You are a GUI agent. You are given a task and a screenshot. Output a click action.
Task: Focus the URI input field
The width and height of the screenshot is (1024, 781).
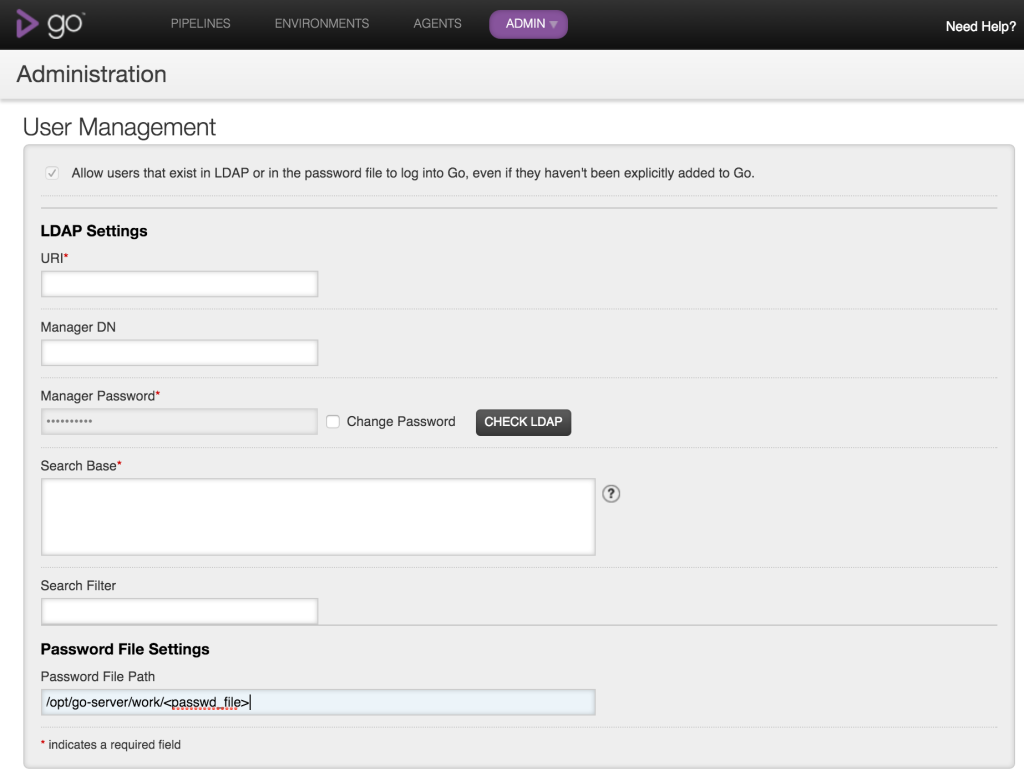[179, 284]
